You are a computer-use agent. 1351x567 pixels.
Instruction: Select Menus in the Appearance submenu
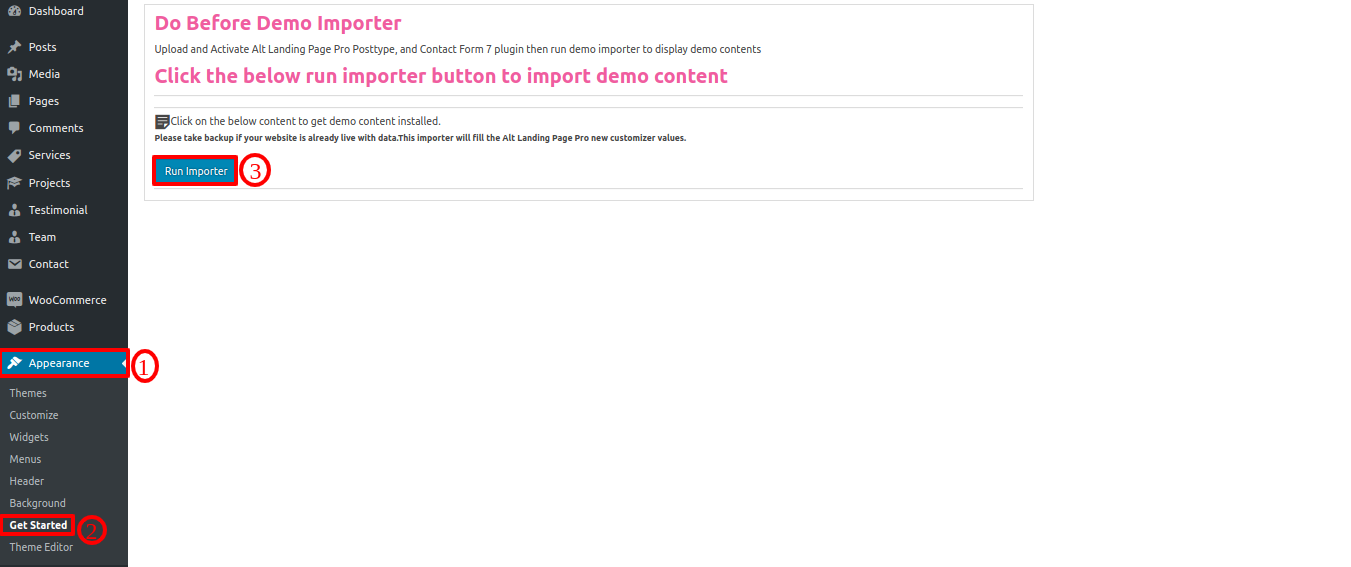click(26, 459)
